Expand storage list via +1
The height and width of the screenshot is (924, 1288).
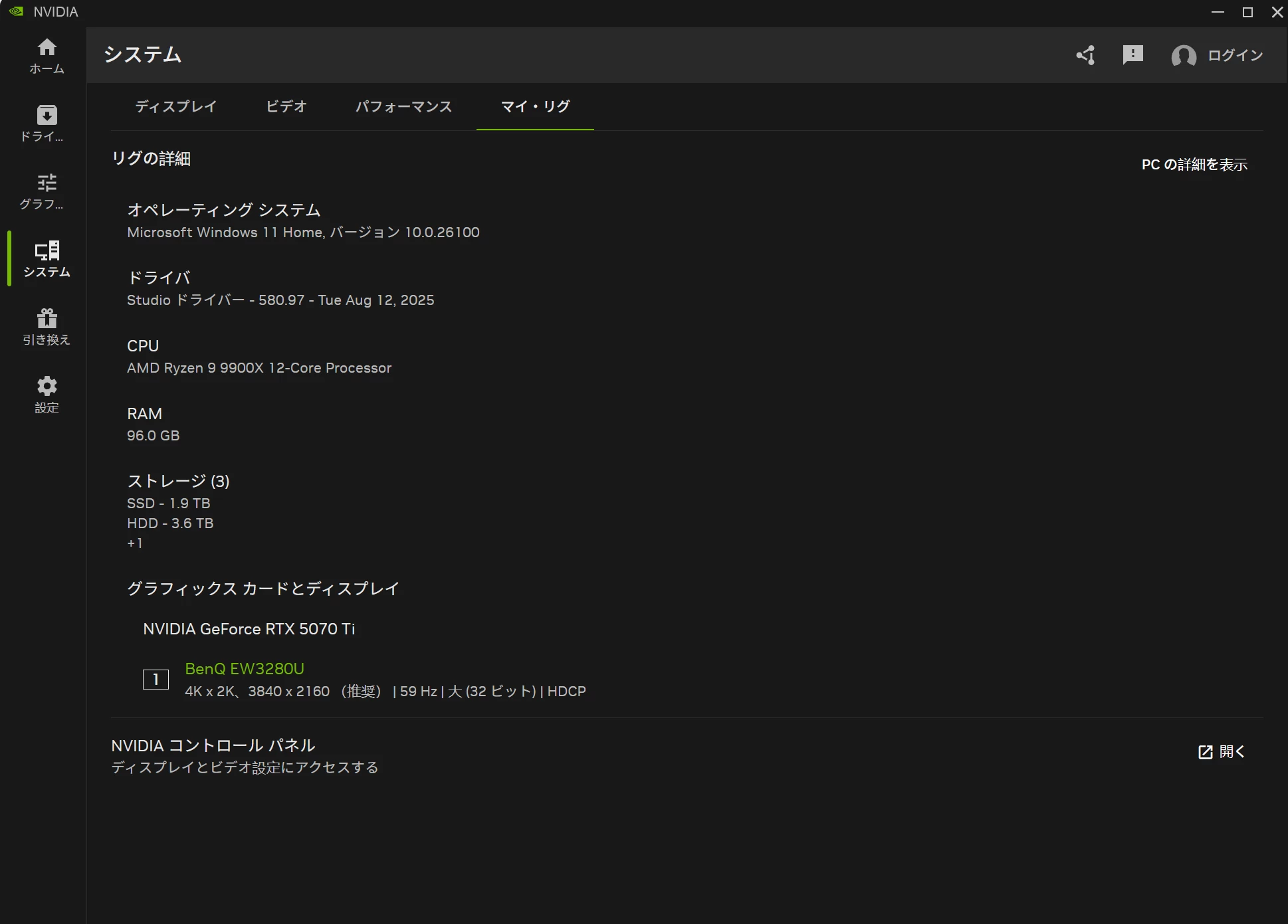pos(135,543)
